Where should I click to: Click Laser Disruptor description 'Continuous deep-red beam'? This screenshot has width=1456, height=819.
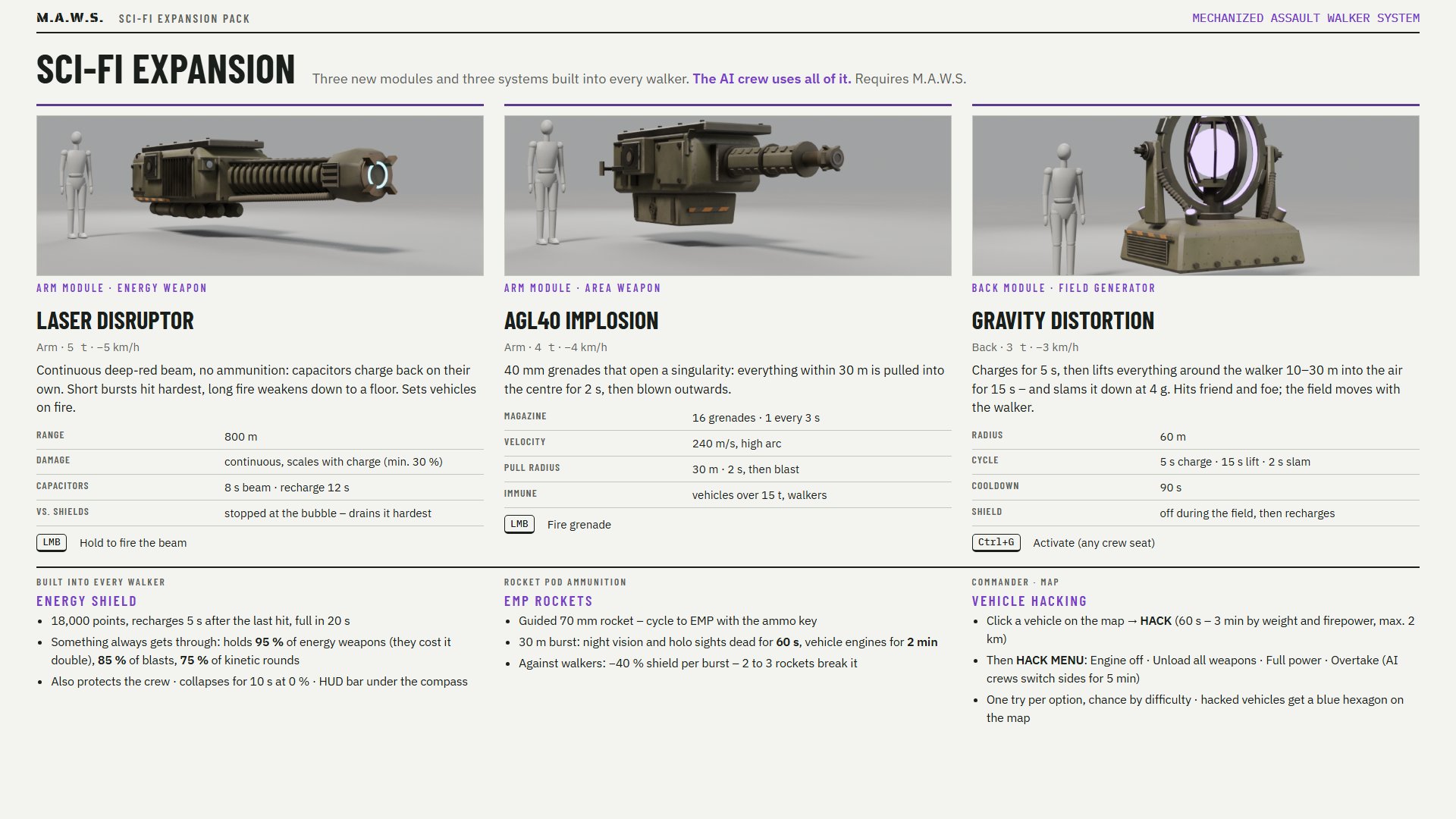click(x=256, y=389)
